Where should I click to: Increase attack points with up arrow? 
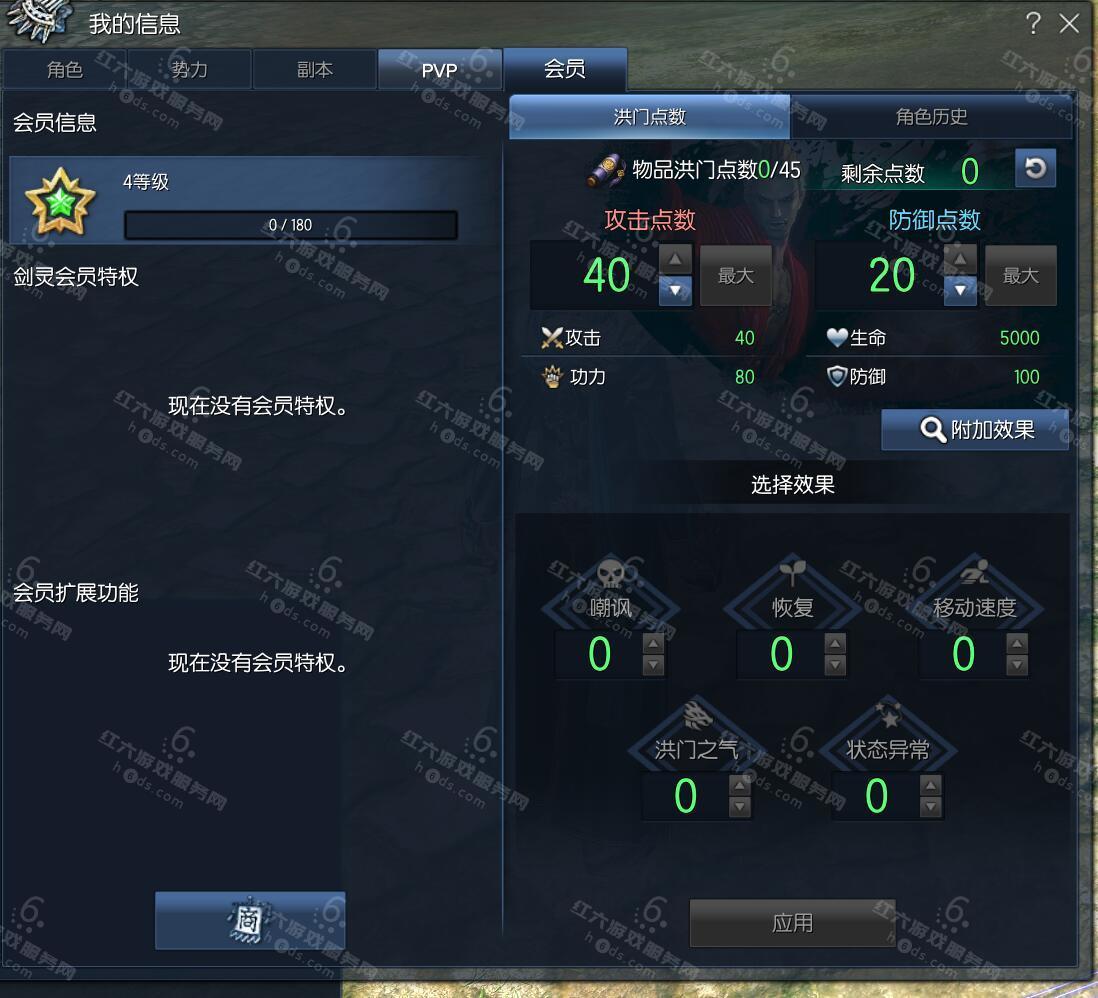click(x=675, y=259)
